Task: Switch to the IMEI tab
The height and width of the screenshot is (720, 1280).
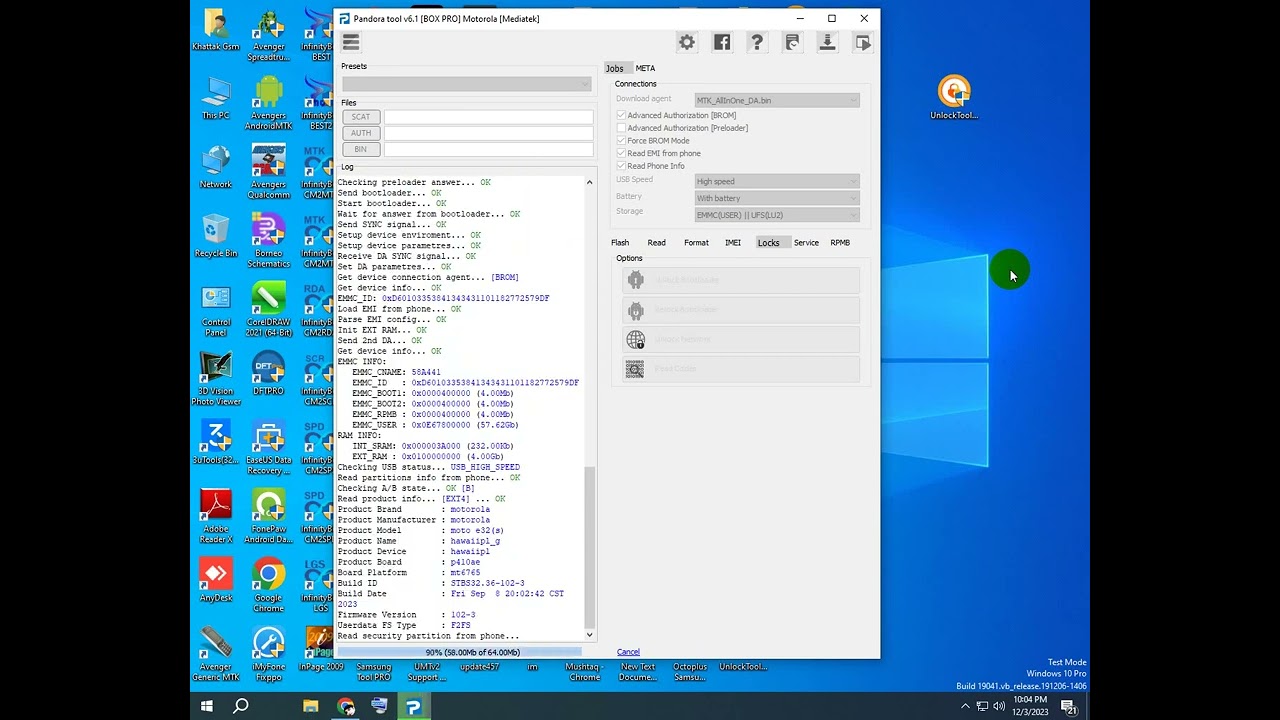Action: (733, 242)
